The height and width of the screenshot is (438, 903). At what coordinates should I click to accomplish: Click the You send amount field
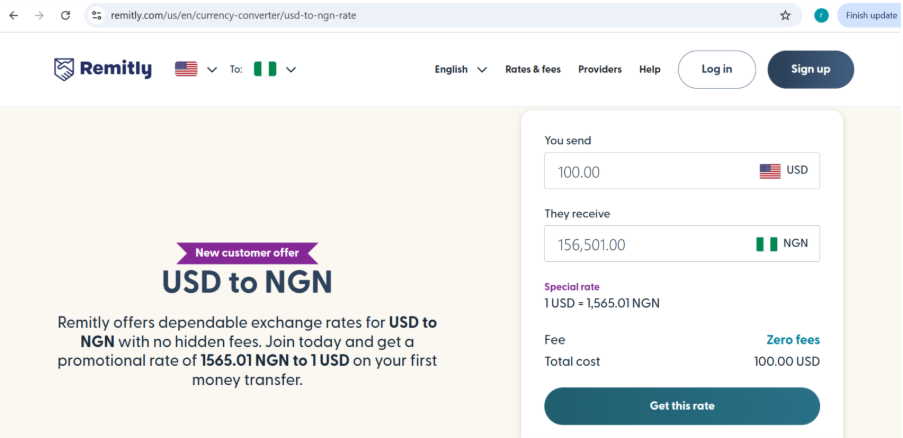(682, 171)
